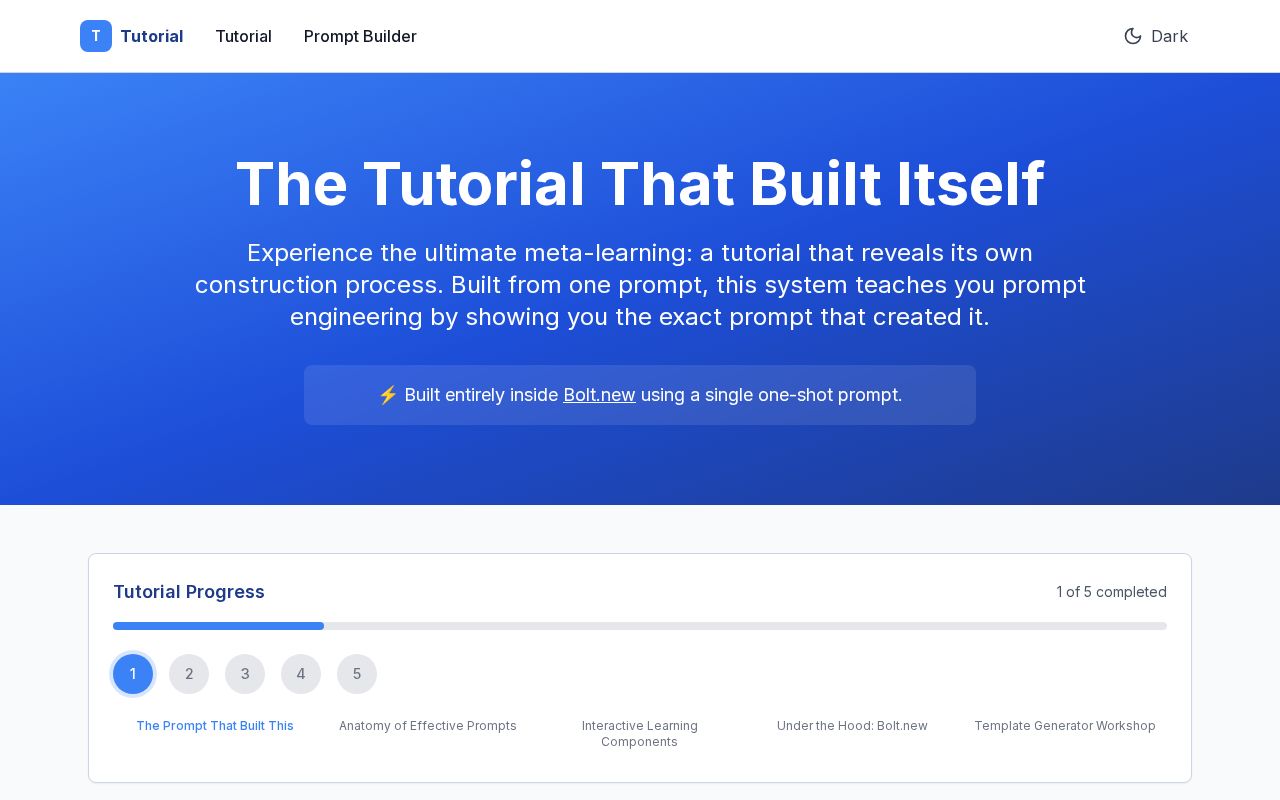Click the hero title "The Tutorial That Built Itself"
Viewport: 1280px width, 800px height.
(x=640, y=184)
